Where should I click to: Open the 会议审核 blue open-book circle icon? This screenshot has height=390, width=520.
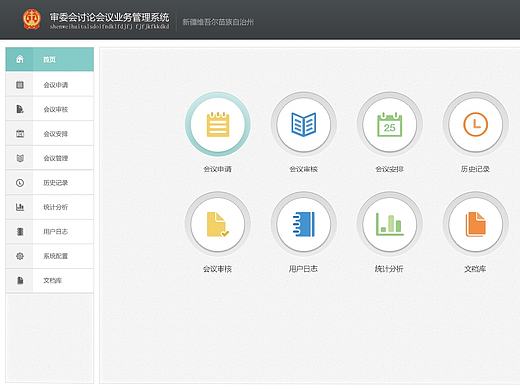(x=304, y=124)
